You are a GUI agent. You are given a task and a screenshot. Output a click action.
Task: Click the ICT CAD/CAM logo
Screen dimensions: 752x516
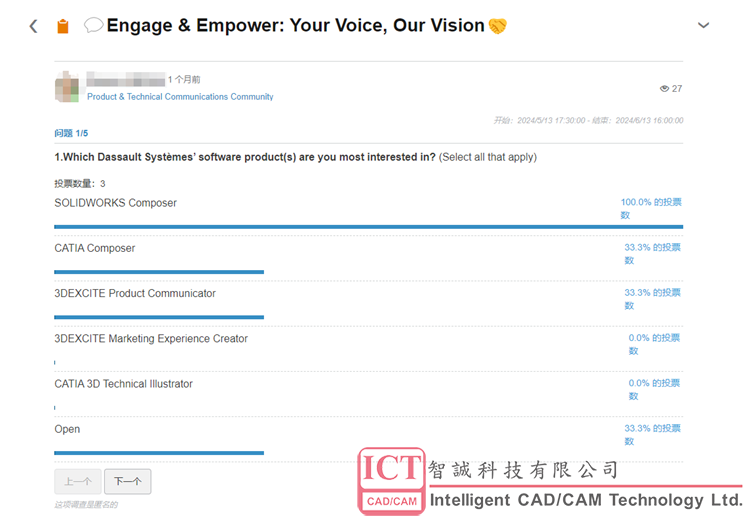pyautogui.click(x=392, y=480)
